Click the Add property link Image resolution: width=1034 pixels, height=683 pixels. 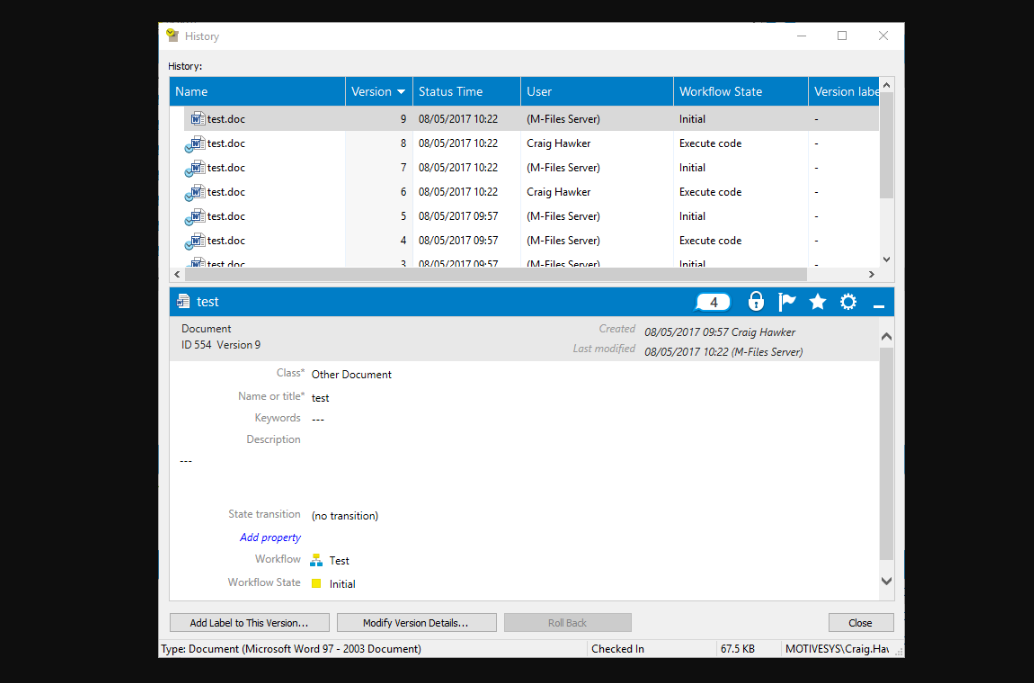click(x=270, y=537)
